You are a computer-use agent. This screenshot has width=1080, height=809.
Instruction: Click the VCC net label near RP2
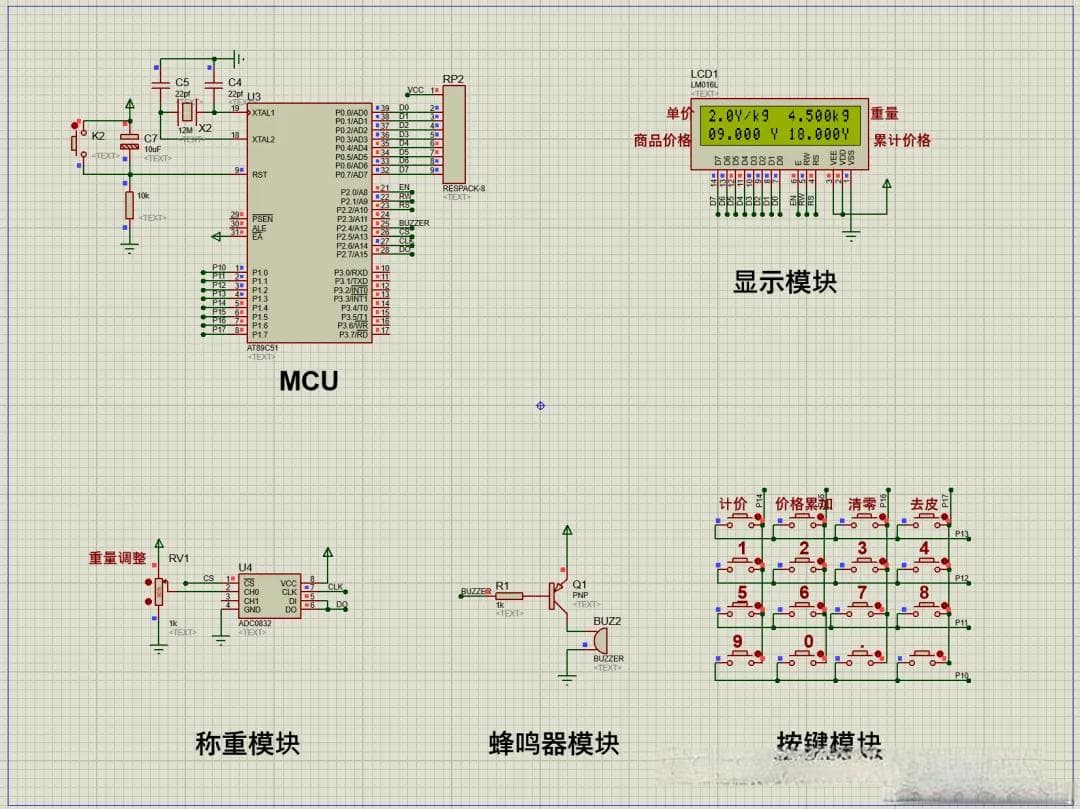pos(416,90)
